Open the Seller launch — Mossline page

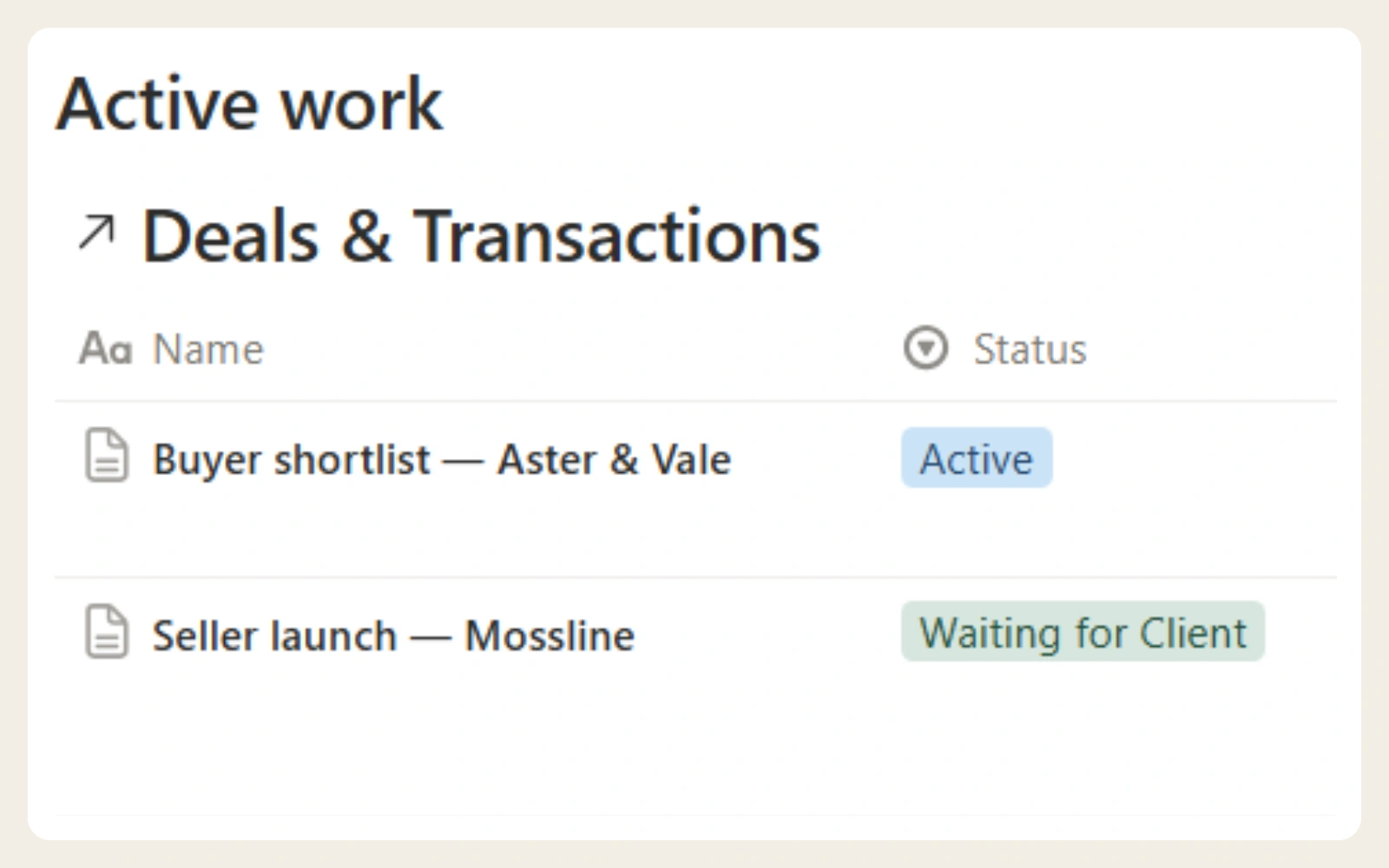click(393, 635)
